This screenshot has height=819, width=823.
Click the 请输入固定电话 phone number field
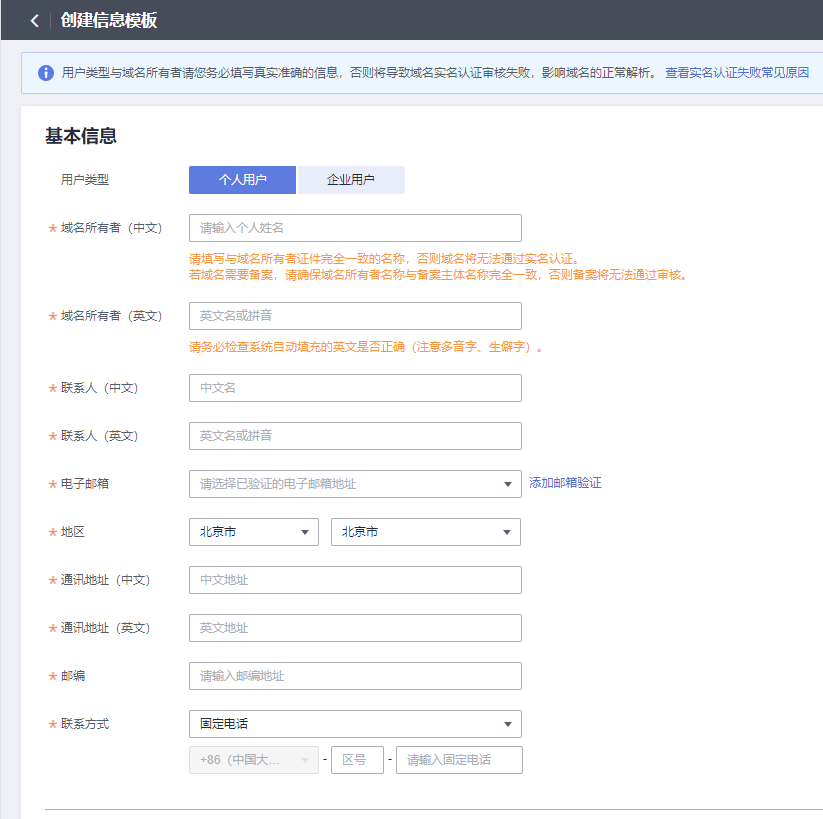(x=459, y=760)
